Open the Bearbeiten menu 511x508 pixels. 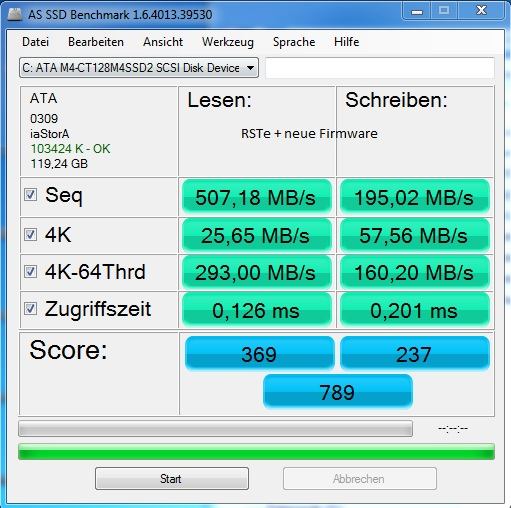pyautogui.click(x=96, y=42)
